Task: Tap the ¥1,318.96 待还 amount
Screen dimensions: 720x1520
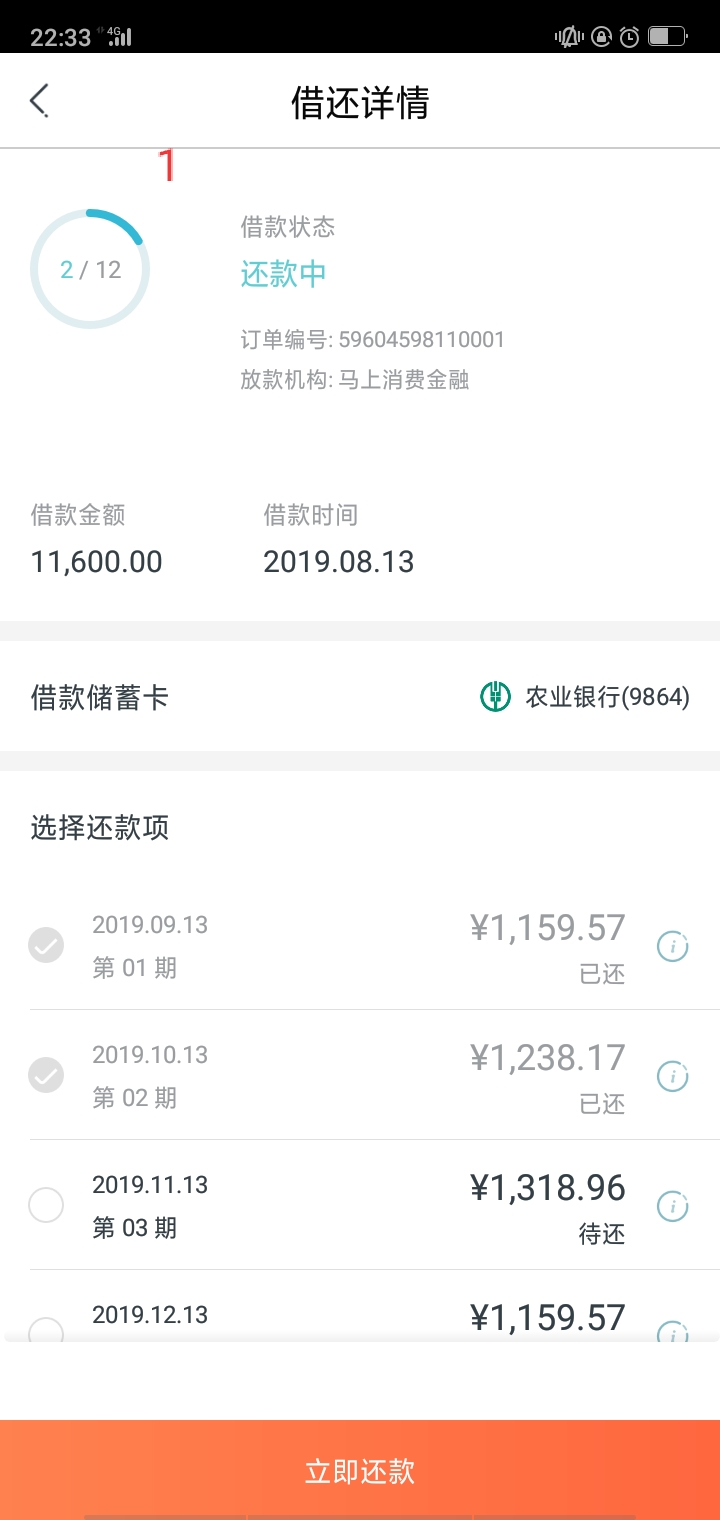Action: point(548,1188)
